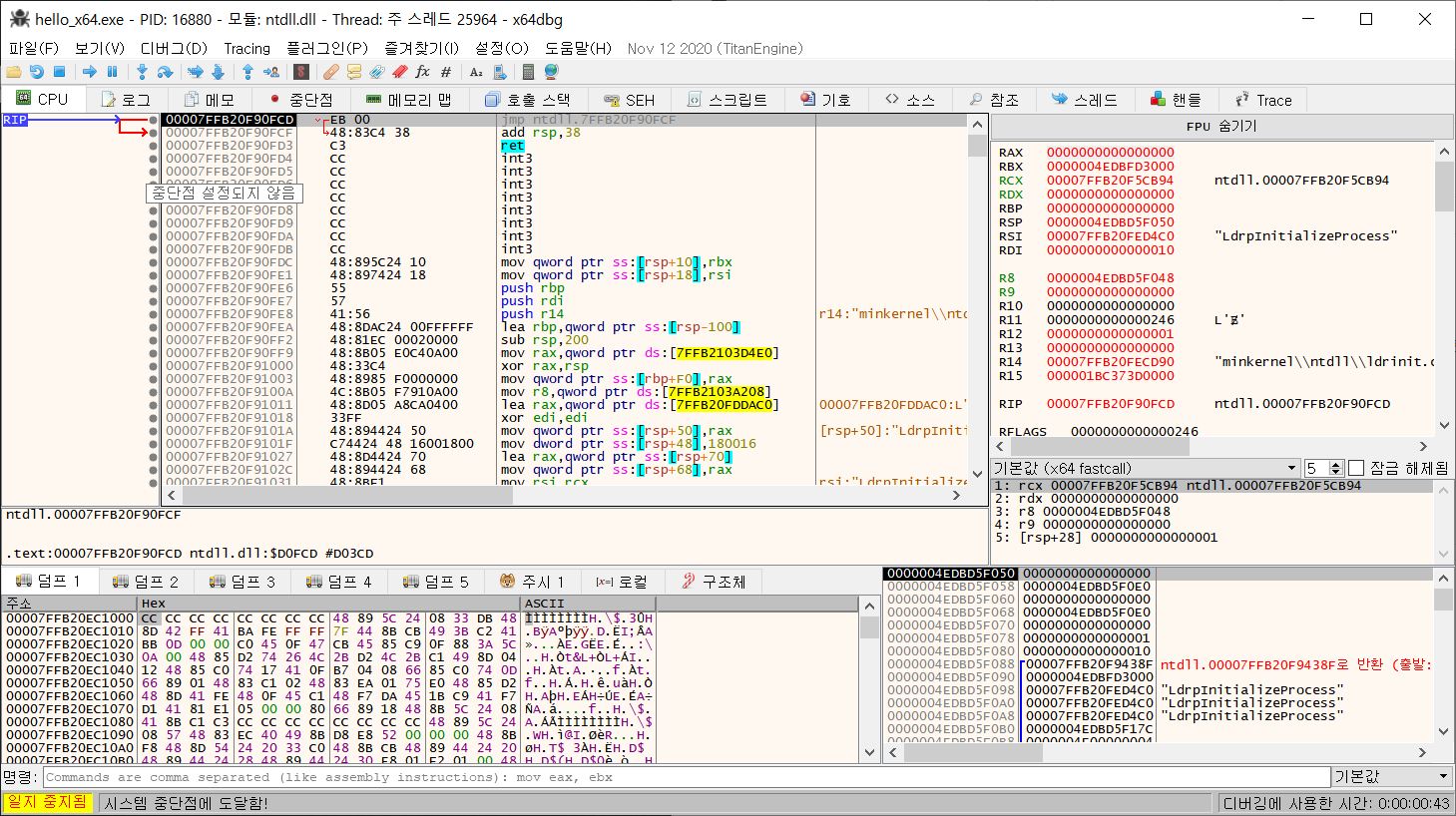Launch the Scylla plugin icon
Viewport: 1456px width, 816px height.
(301, 72)
